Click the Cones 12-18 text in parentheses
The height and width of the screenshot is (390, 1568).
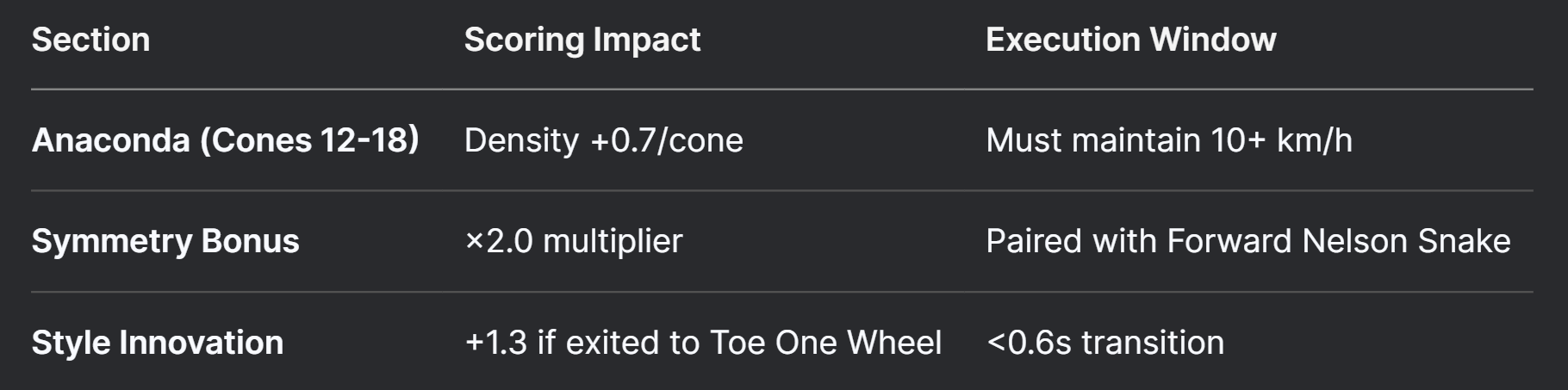tap(310, 139)
